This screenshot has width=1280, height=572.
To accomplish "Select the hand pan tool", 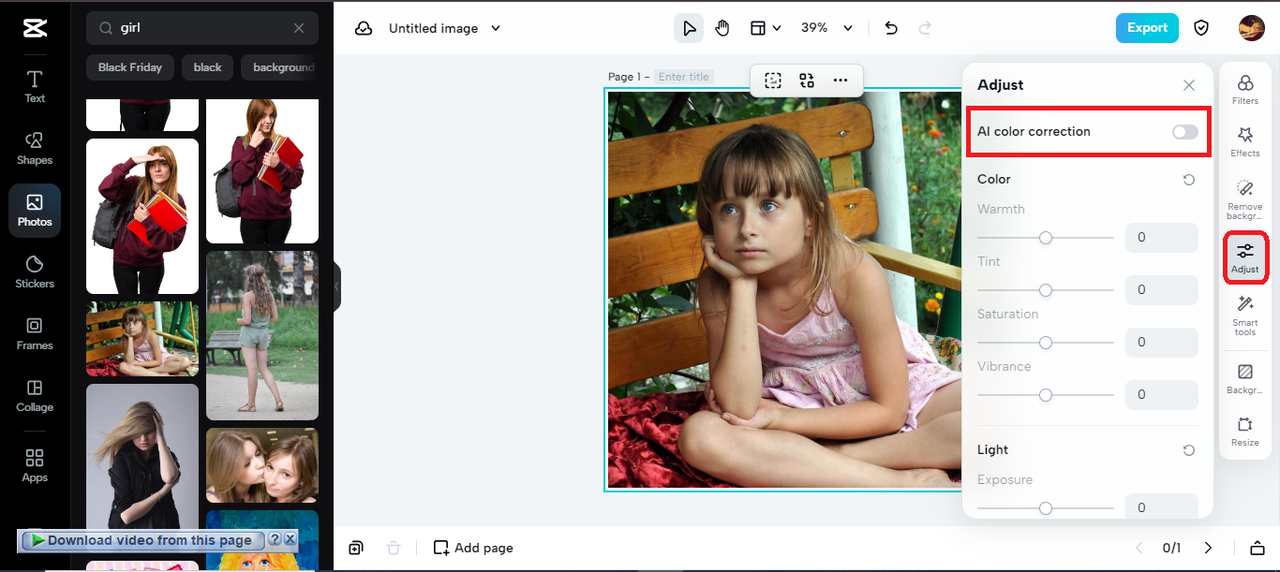I will tap(723, 28).
